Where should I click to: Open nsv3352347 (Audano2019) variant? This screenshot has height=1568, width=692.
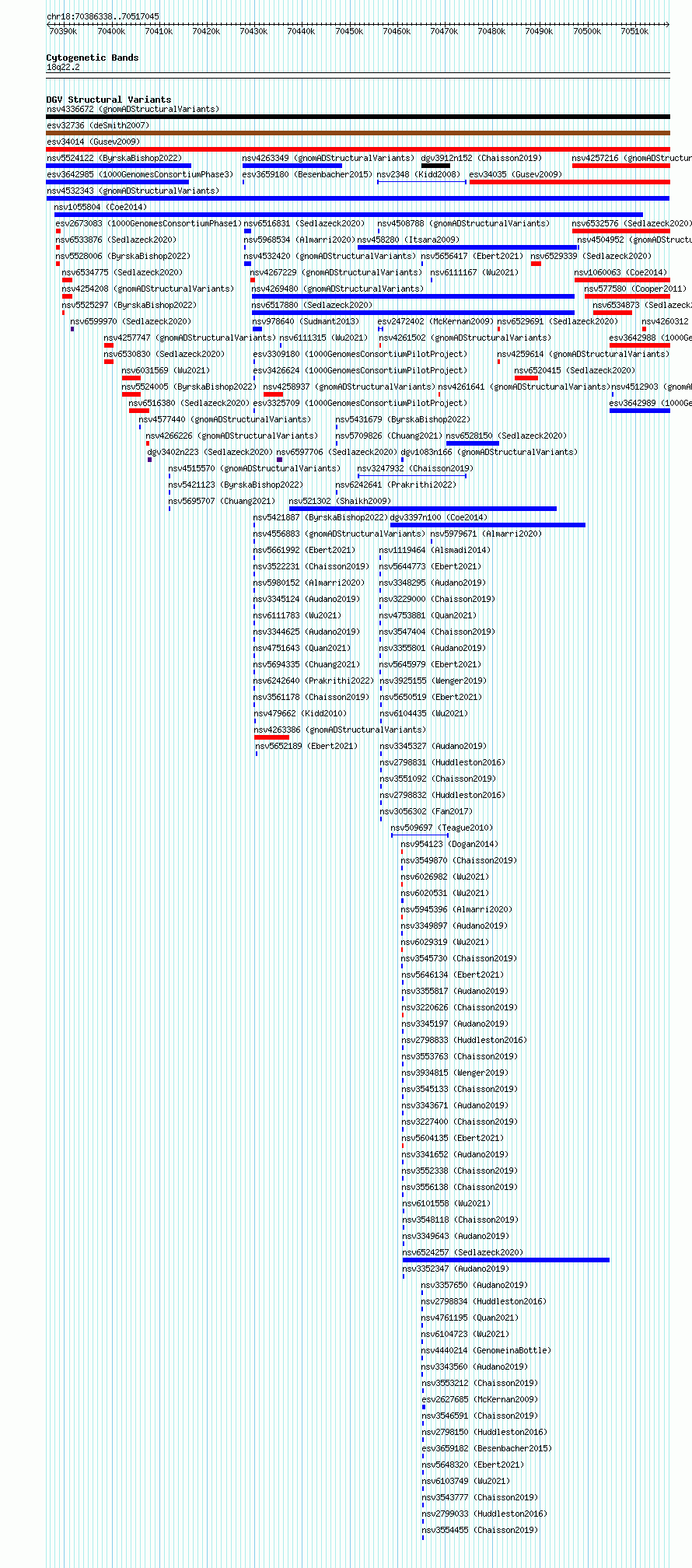[x=456, y=1269]
